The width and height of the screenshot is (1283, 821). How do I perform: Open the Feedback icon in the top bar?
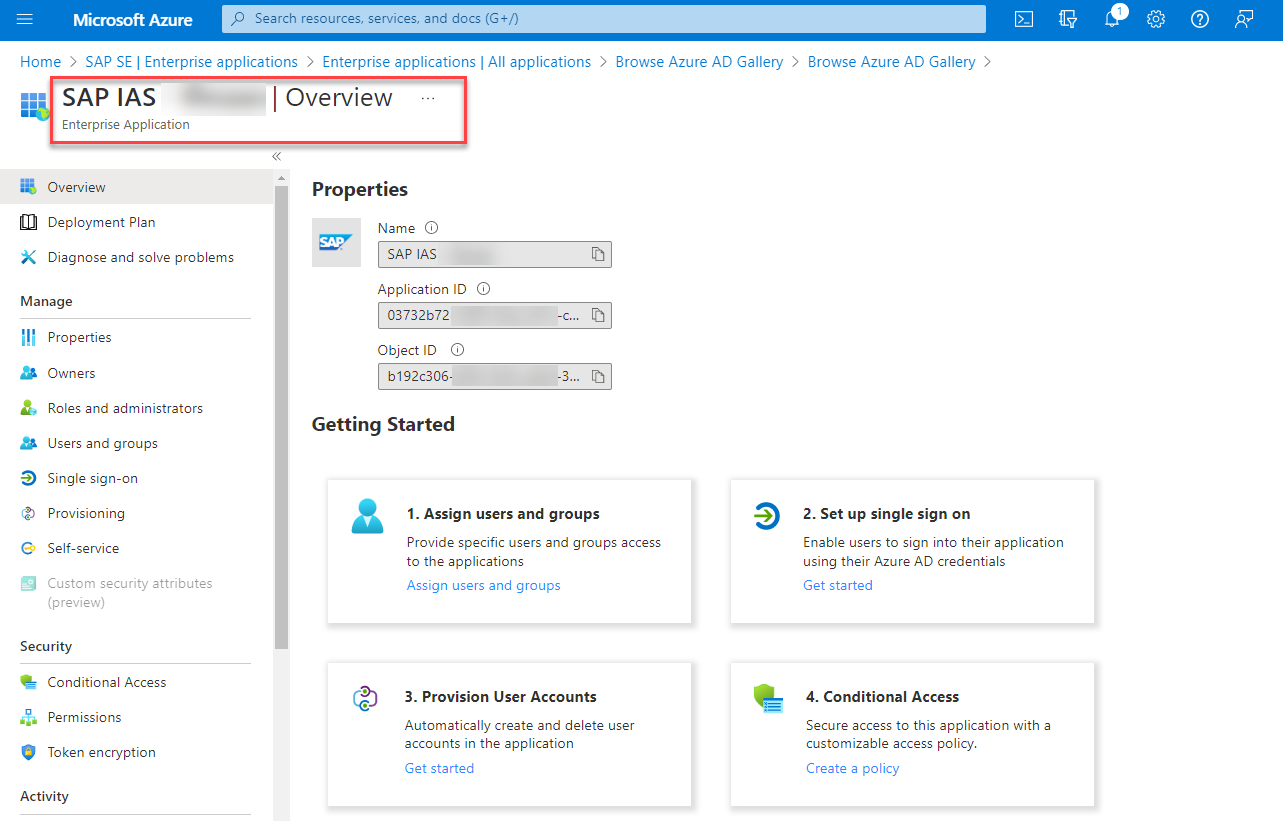coord(1244,19)
